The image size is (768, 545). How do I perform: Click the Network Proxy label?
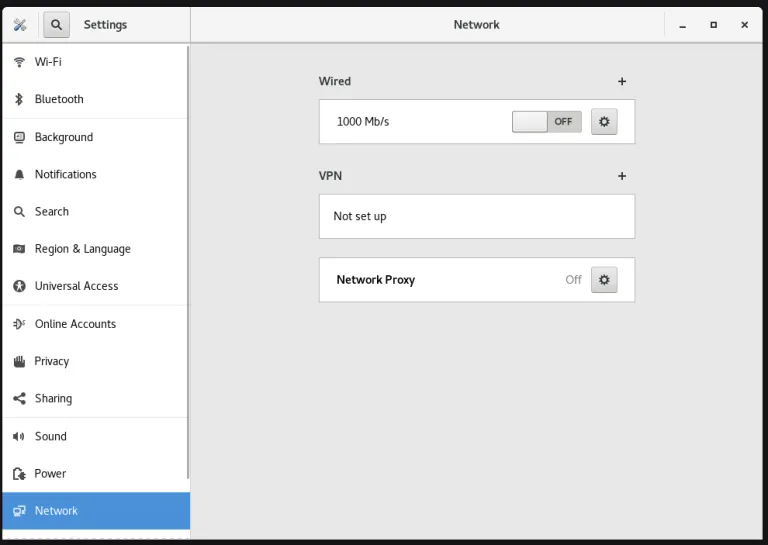tap(376, 280)
